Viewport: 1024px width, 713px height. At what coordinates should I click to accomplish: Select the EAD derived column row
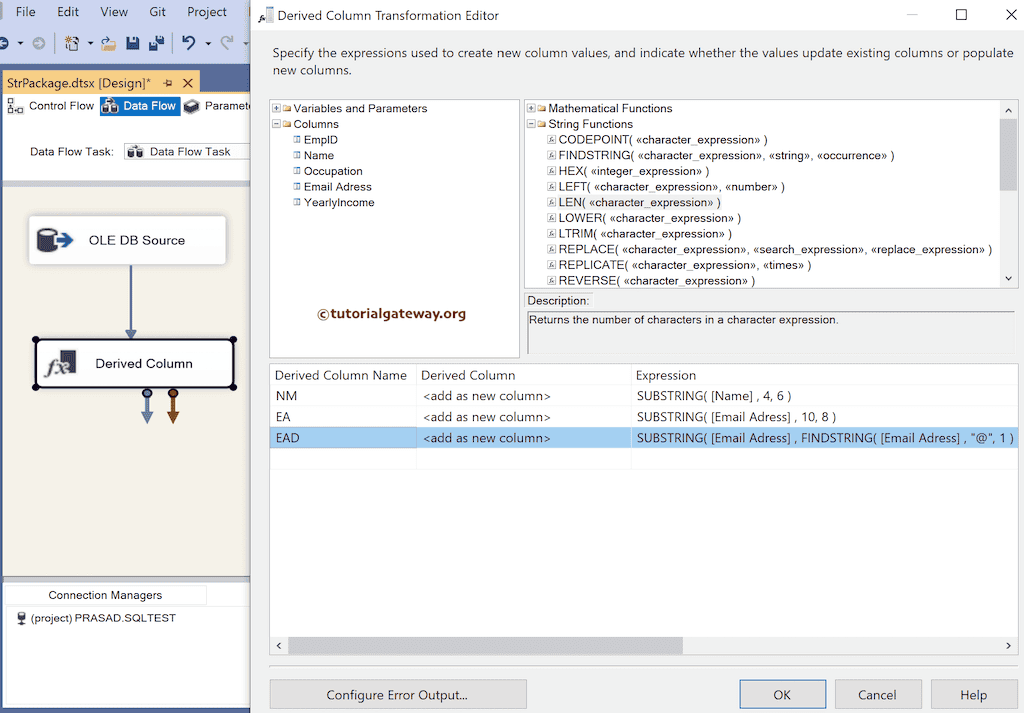pyautogui.click(x=343, y=437)
